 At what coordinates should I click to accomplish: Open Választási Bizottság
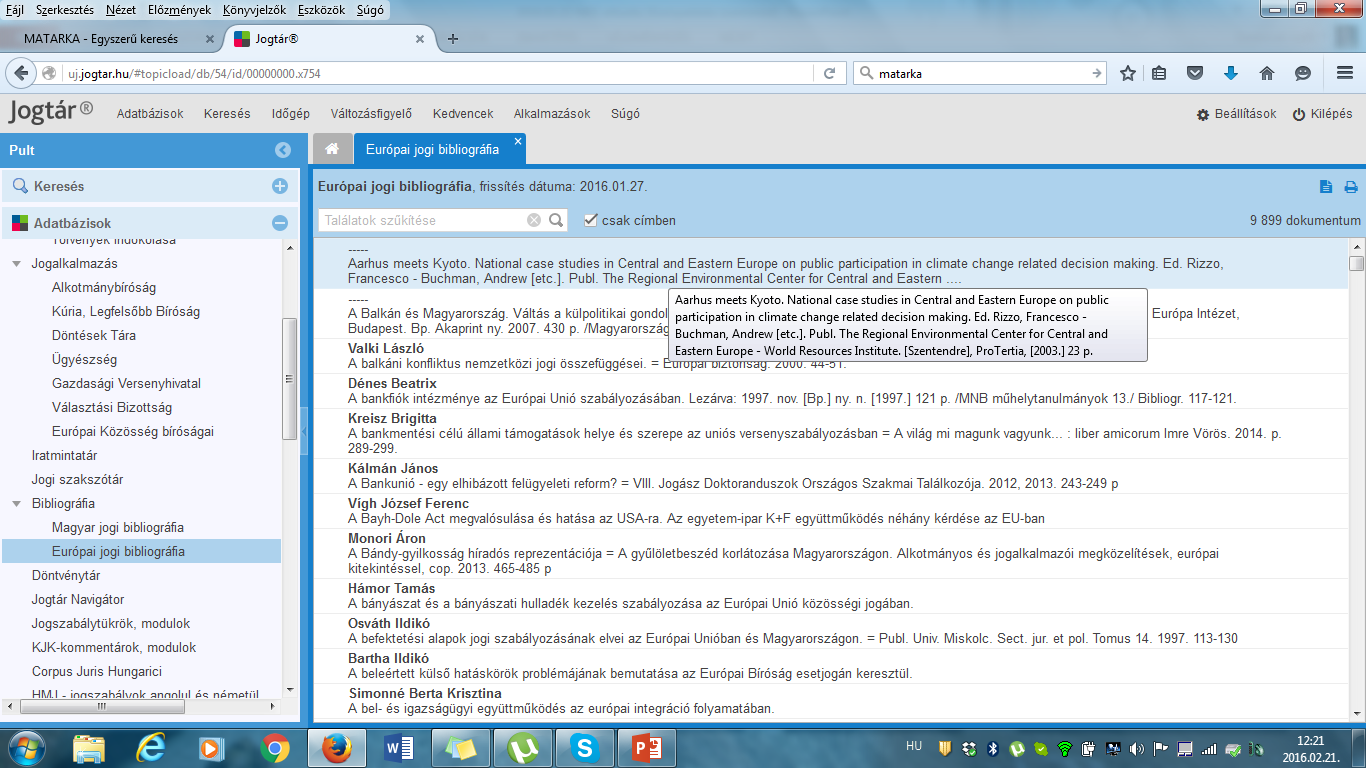[112, 408]
